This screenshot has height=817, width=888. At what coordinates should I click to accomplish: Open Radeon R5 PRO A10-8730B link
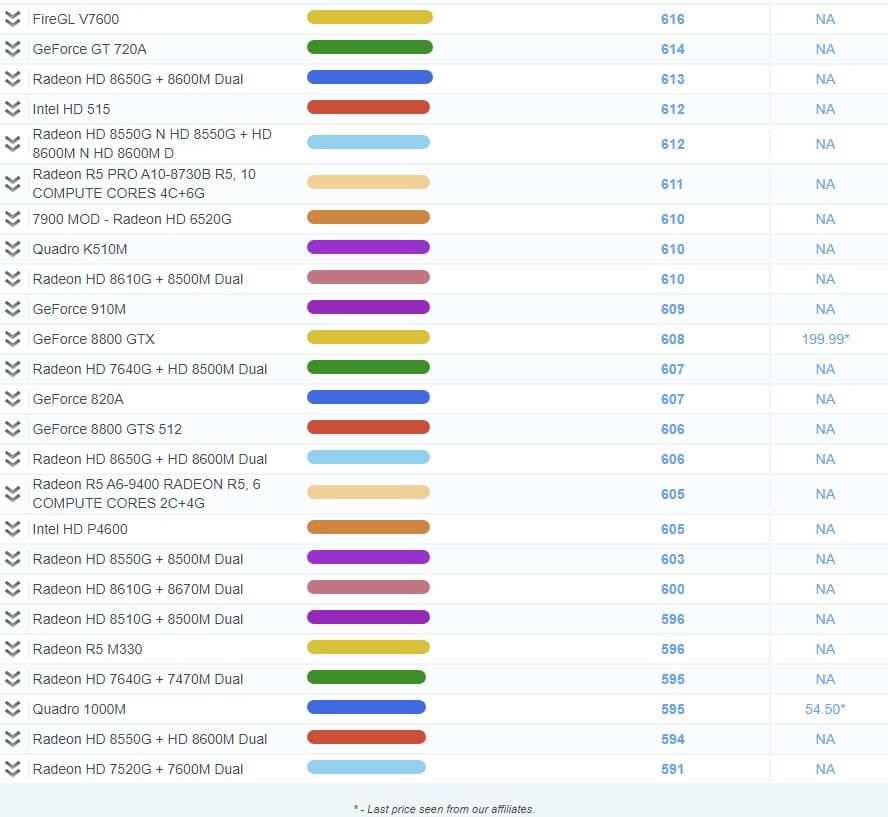(x=144, y=184)
